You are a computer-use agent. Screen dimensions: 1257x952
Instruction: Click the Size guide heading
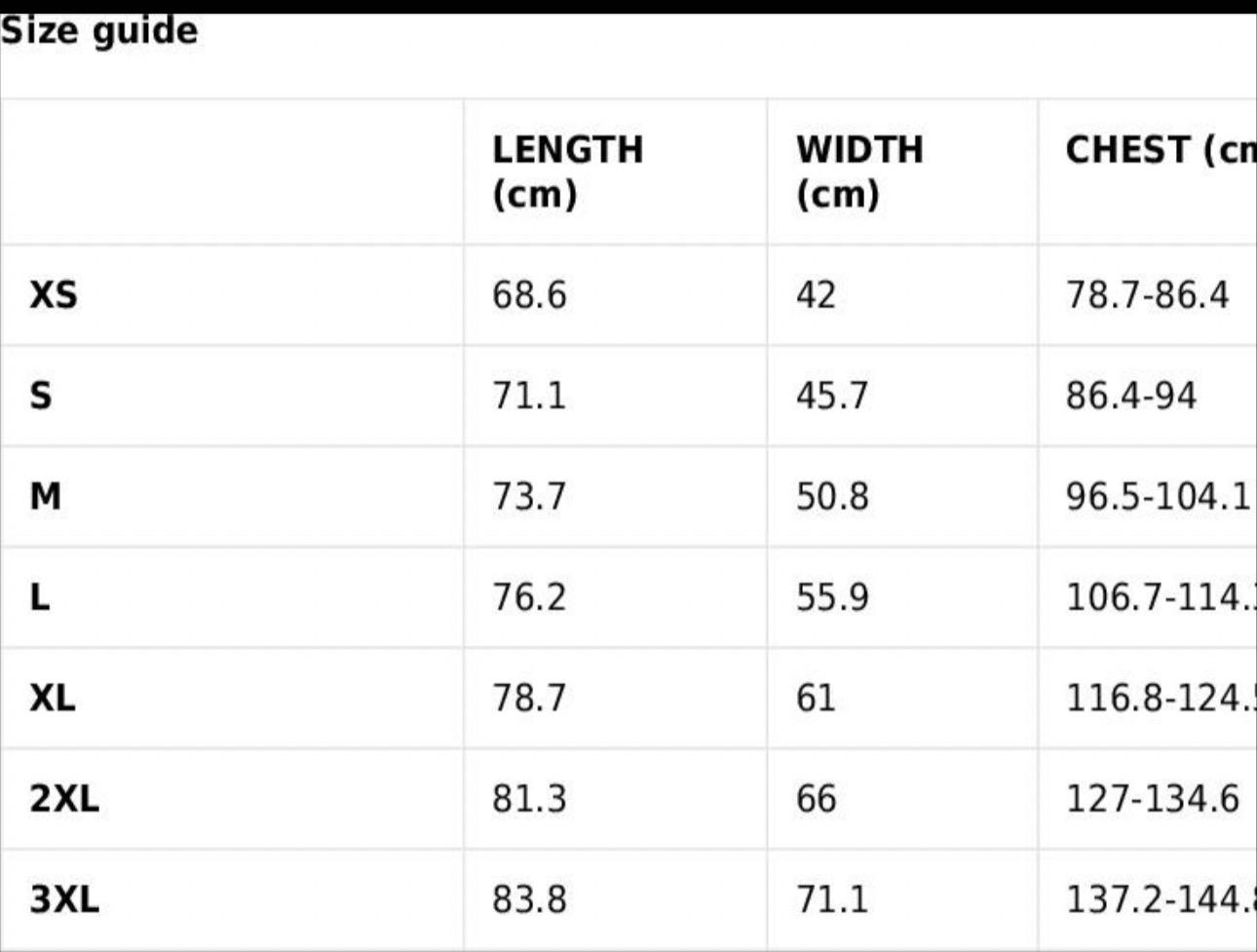(x=98, y=31)
